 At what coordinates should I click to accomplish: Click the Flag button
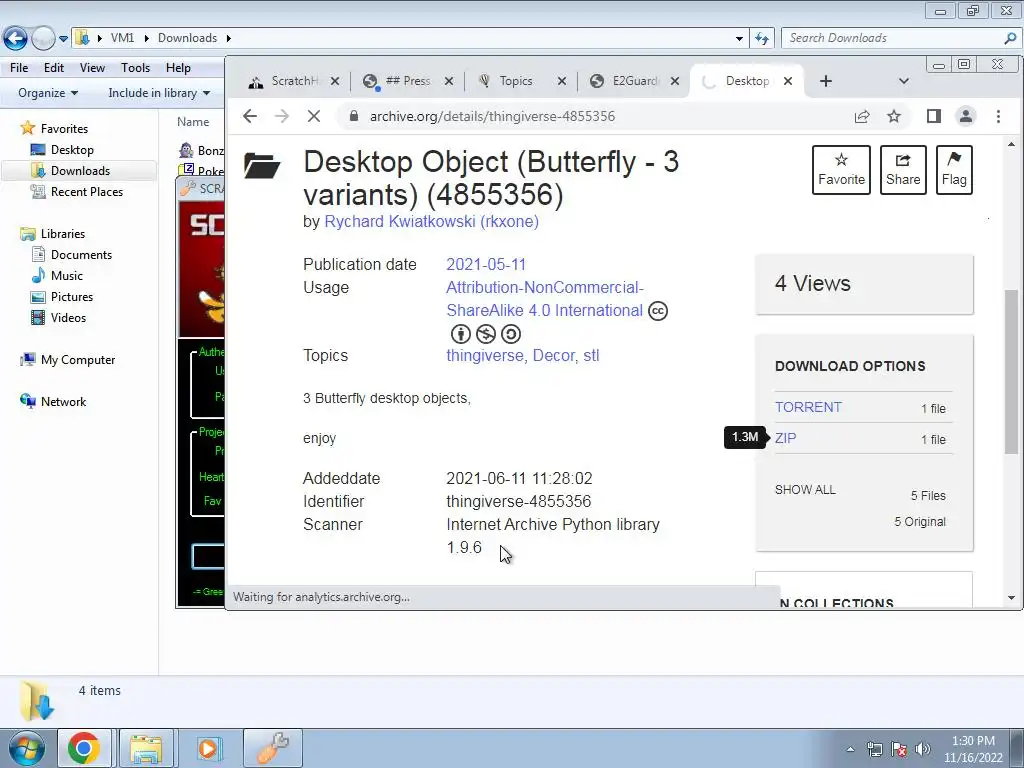click(954, 170)
